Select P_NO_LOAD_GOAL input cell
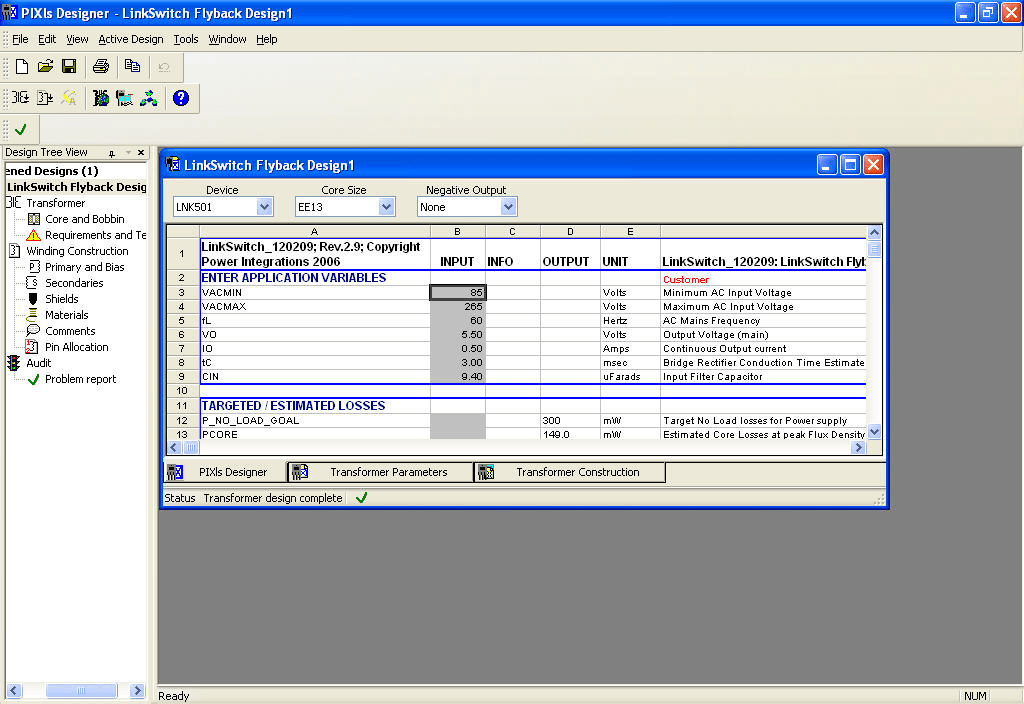 (x=457, y=421)
